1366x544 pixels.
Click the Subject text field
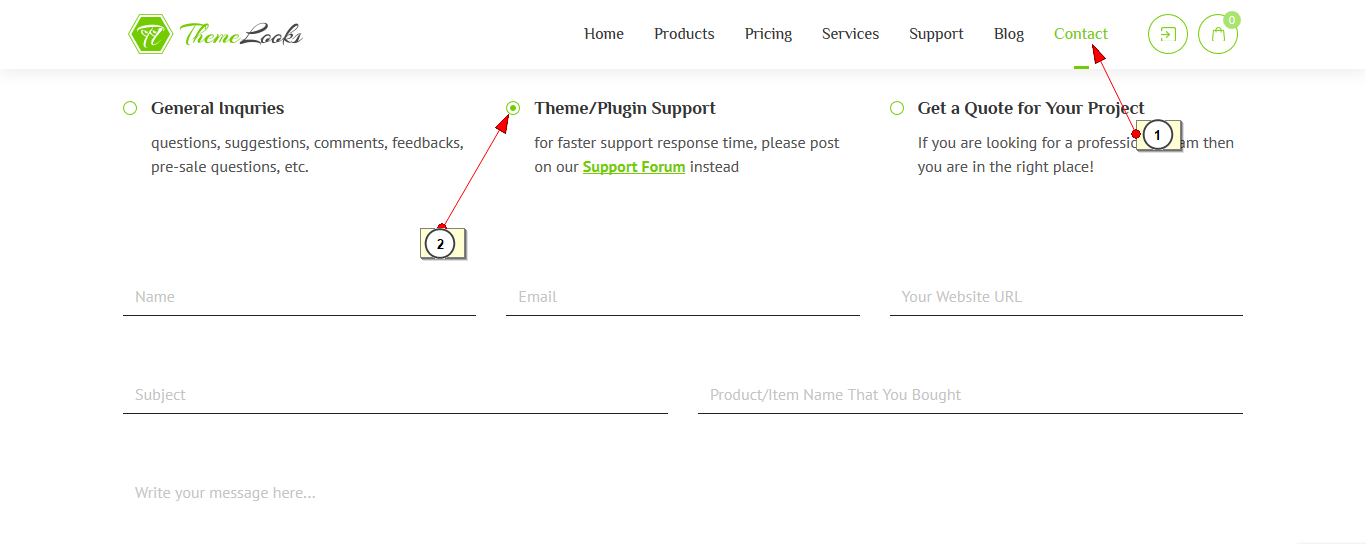(x=395, y=395)
